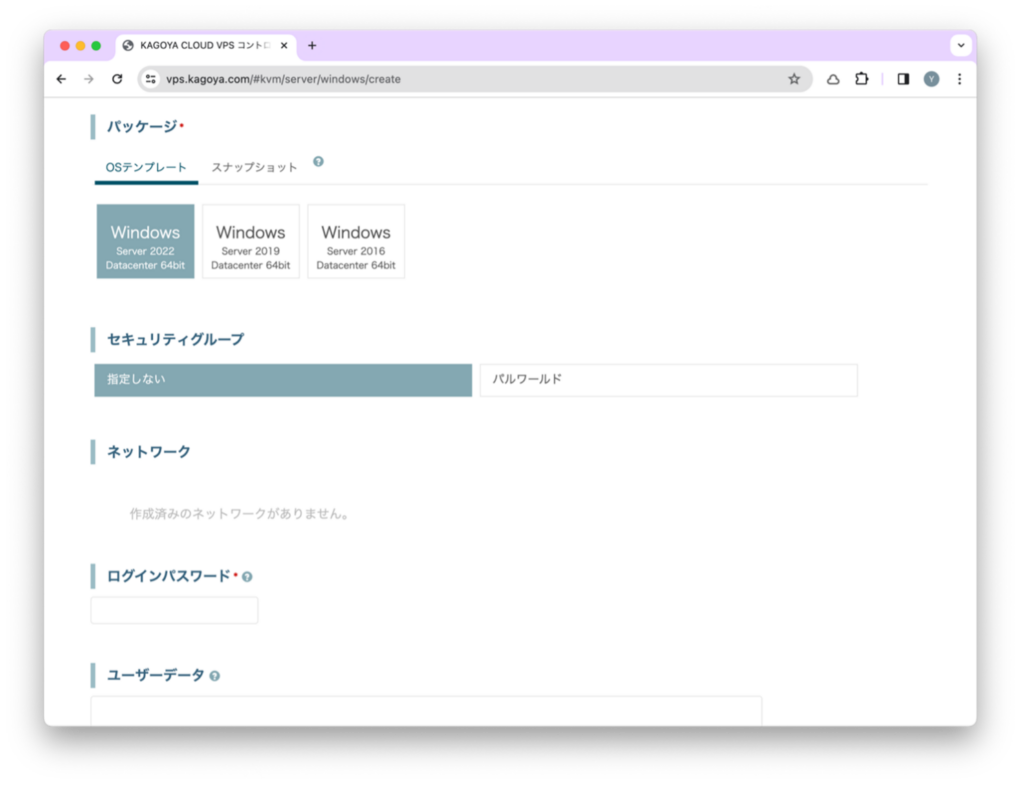Expand the tab search dropdown arrow
This screenshot has width=1024, height=787.
pyautogui.click(x=960, y=45)
